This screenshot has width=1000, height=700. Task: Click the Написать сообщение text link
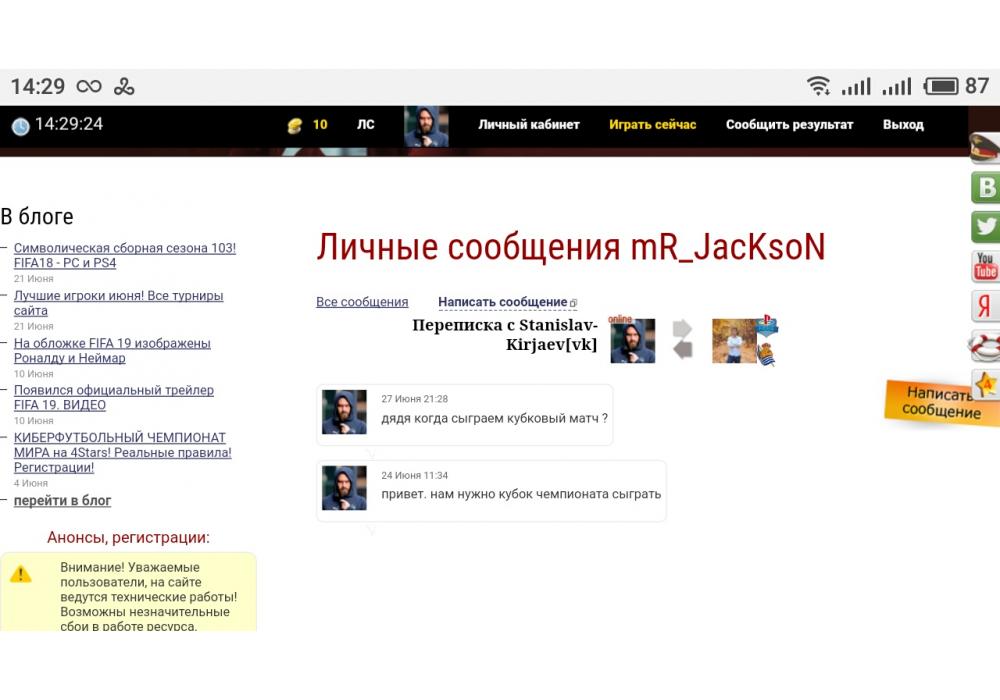click(502, 302)
